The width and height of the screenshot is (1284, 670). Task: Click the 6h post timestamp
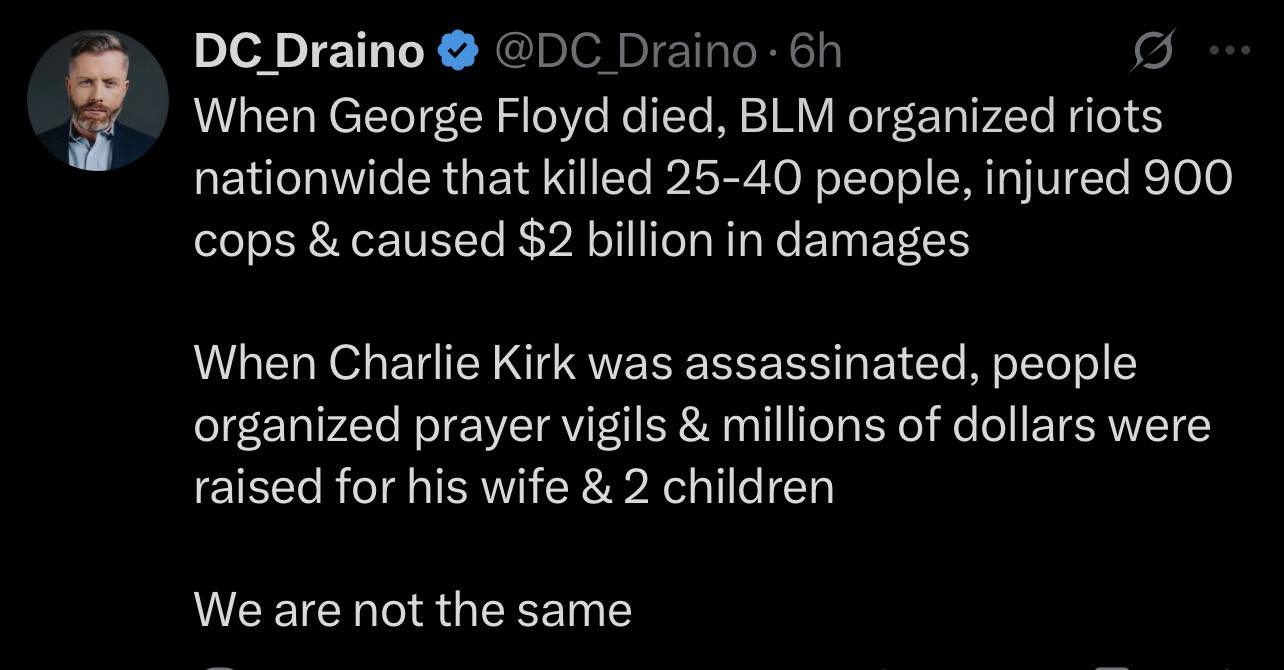point(816,52)
